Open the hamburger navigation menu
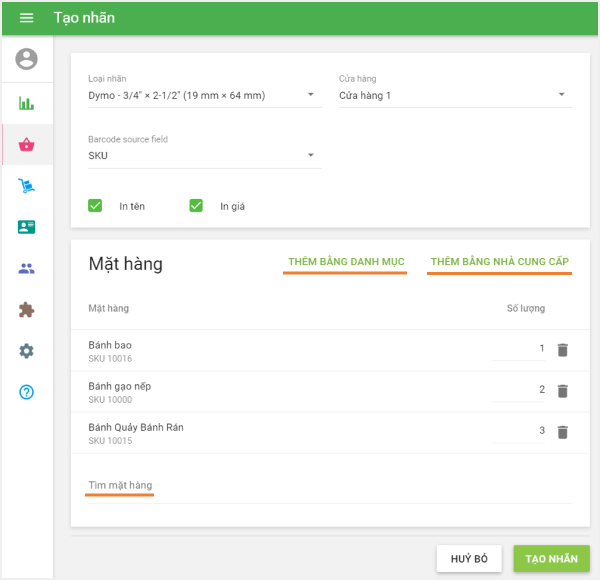The width and height of the screenshot is (600, 580). (27, 18)
